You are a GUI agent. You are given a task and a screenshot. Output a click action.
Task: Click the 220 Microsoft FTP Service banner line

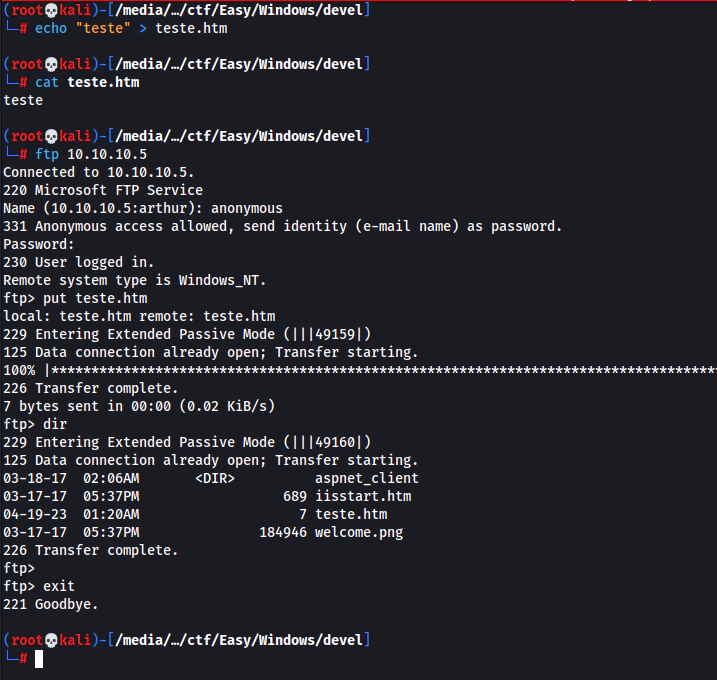[x=103, y=190]
